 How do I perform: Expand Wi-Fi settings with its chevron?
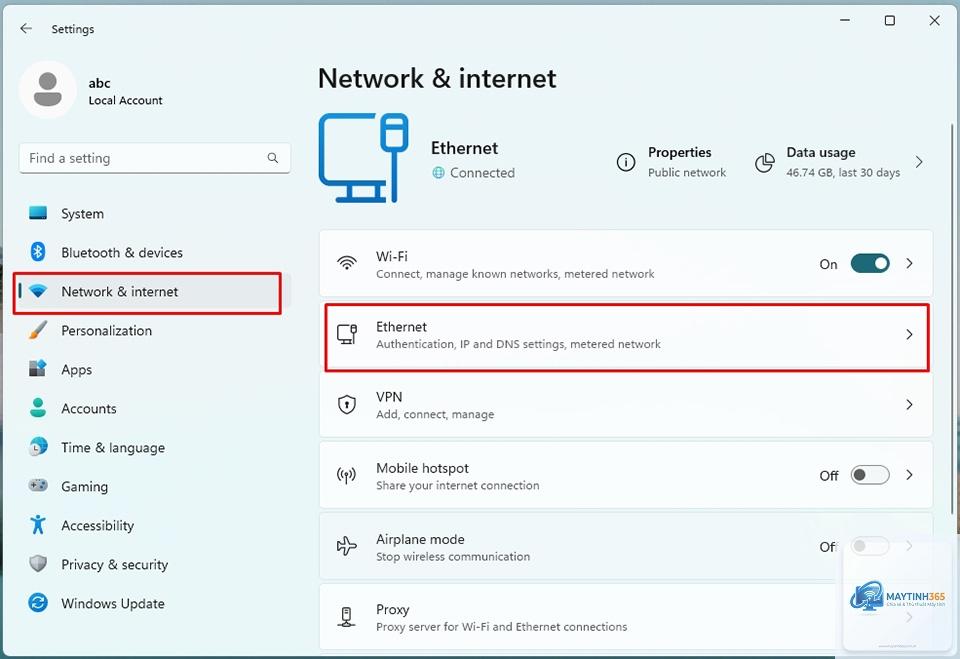pos(909,263)
